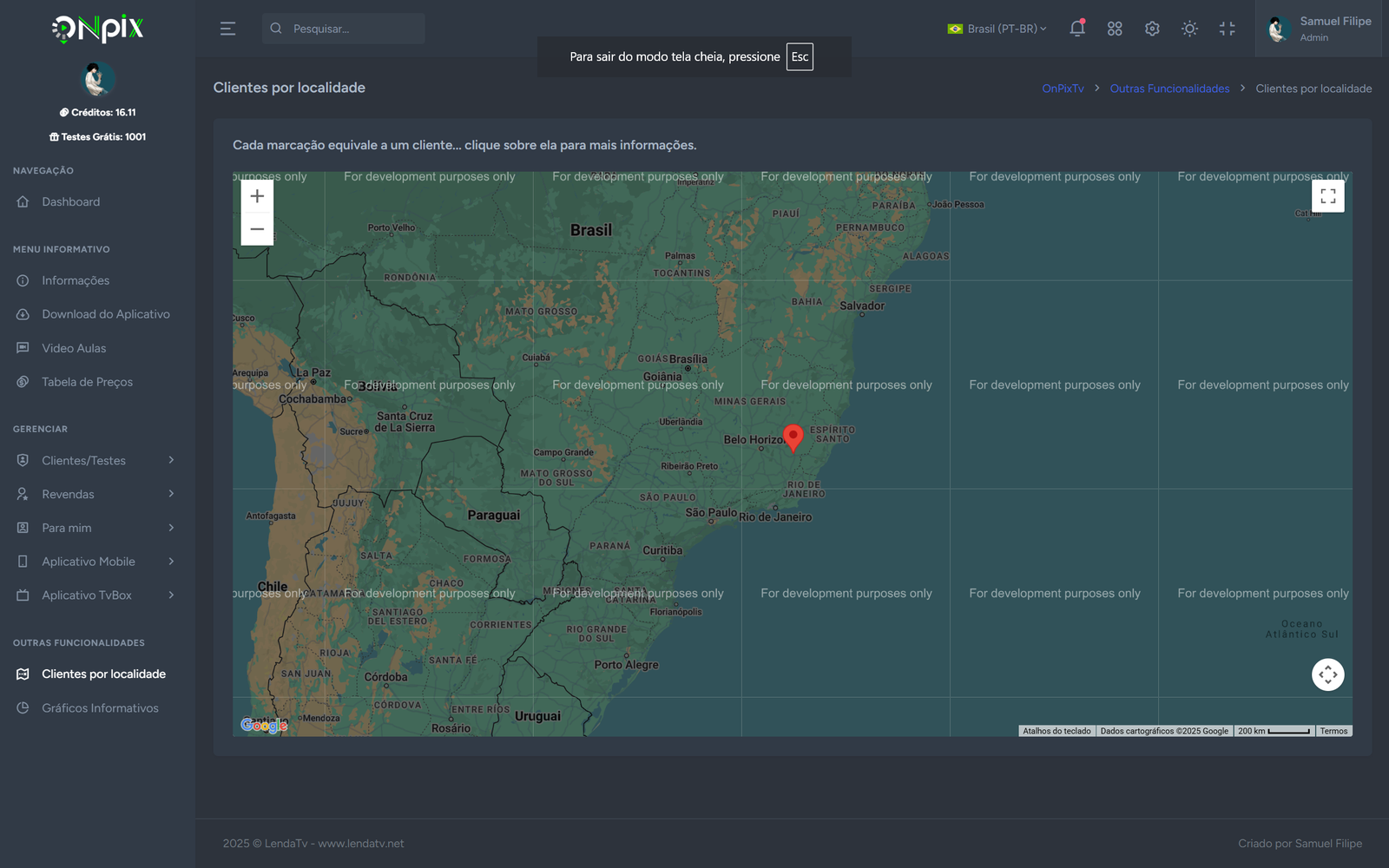Open the Termos map link
Screen dimensions: 1389x868
(1333, 731)
